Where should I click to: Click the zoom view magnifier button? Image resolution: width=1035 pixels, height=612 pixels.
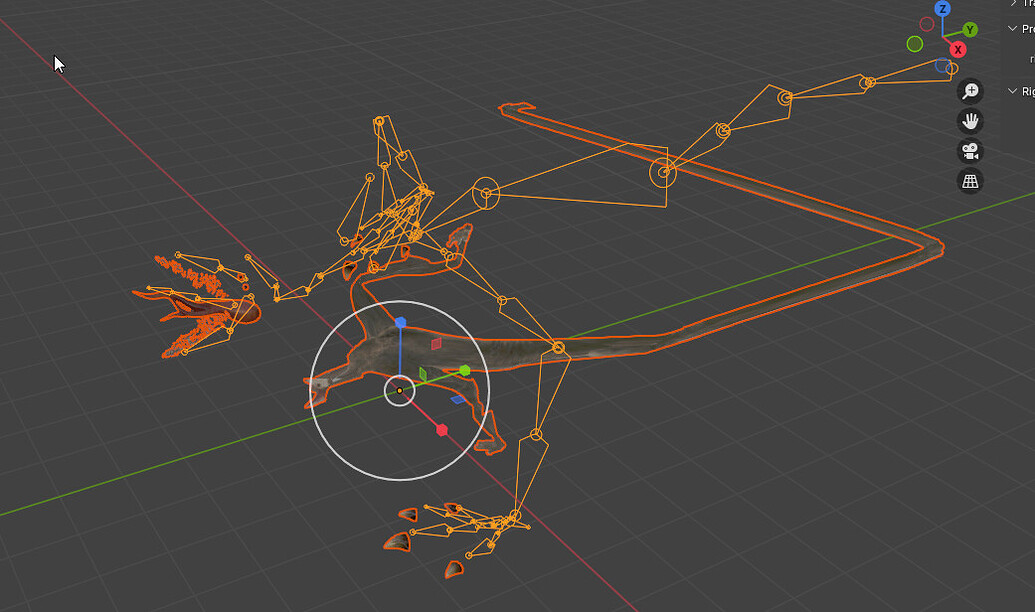[x=970, y=91]
